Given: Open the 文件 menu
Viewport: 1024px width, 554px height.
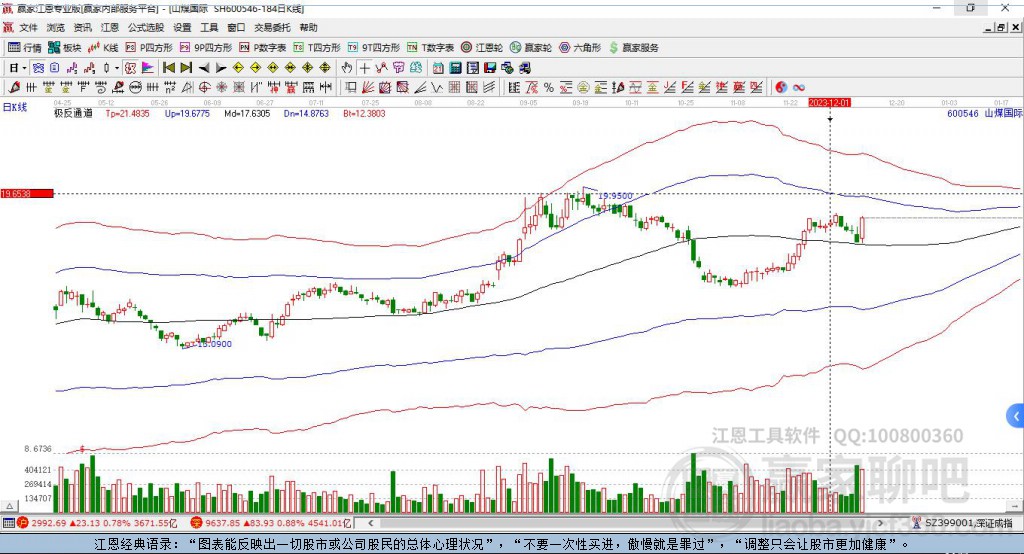Looking at the screenshot, I should [29, 27].
